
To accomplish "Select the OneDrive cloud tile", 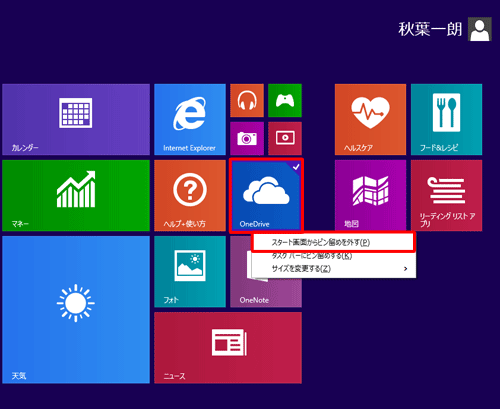I will coord(266,196).
